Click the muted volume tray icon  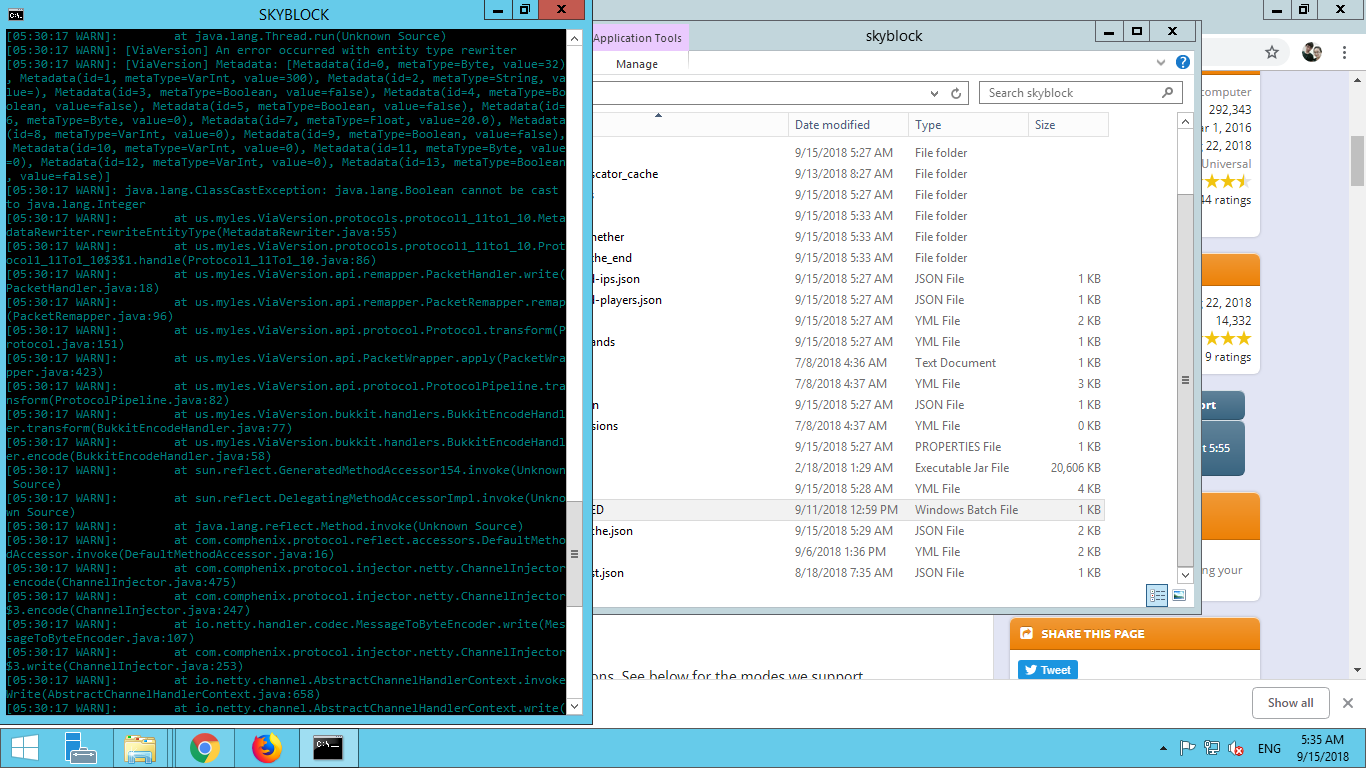click(1236, 748)
